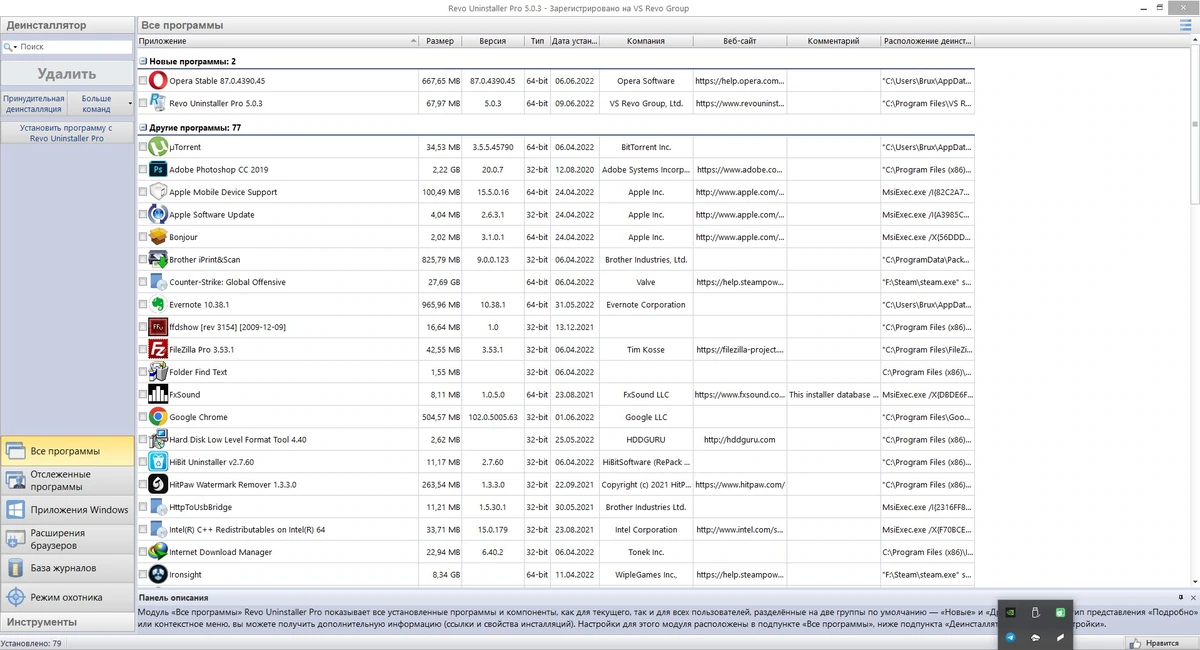Viewport: 1200px width, 650px height.
Task: Open the 'Больше команд' dropdown
Action: (x=102, y=103)
